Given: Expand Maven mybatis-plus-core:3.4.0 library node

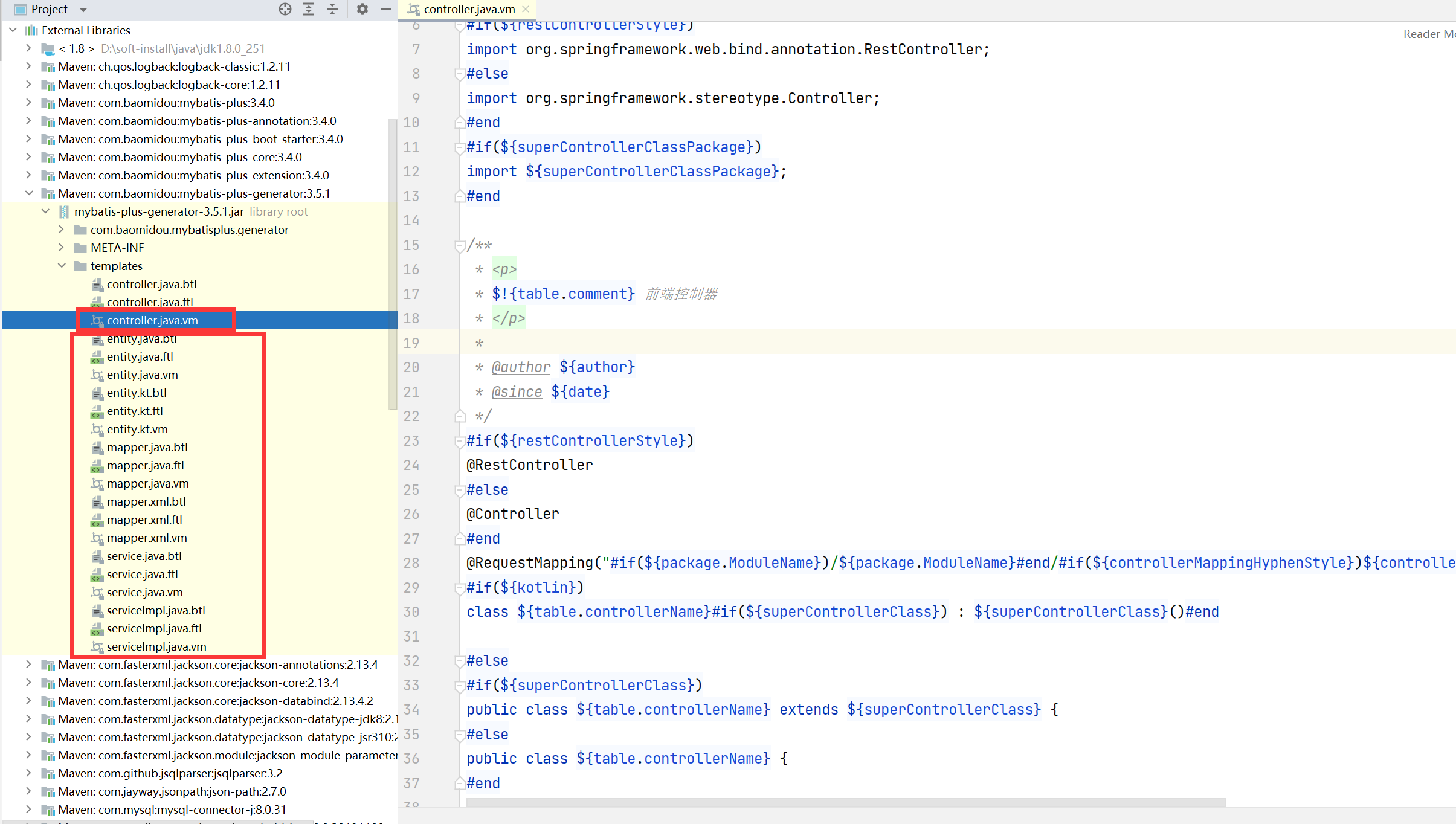Looking at the screenshot, I should coord(28,157).
